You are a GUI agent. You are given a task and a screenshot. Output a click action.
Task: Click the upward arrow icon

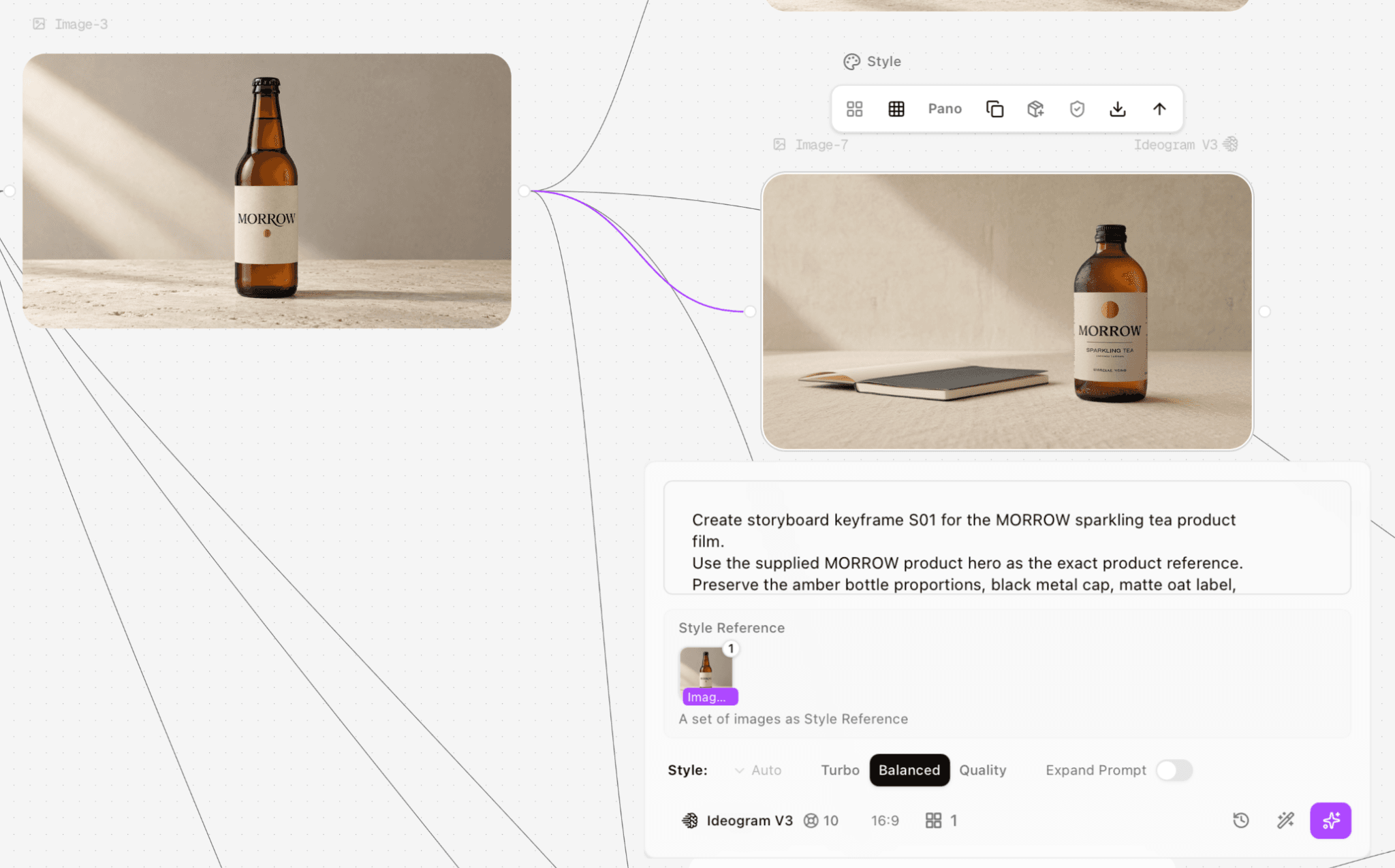pyautogui.click(x=1159, y=109)
